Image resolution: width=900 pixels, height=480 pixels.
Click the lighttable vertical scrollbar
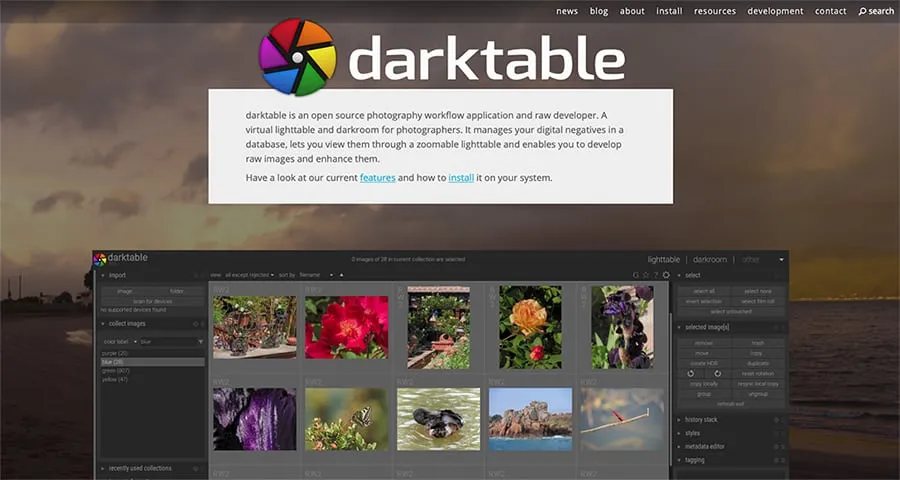click(671, 390)
